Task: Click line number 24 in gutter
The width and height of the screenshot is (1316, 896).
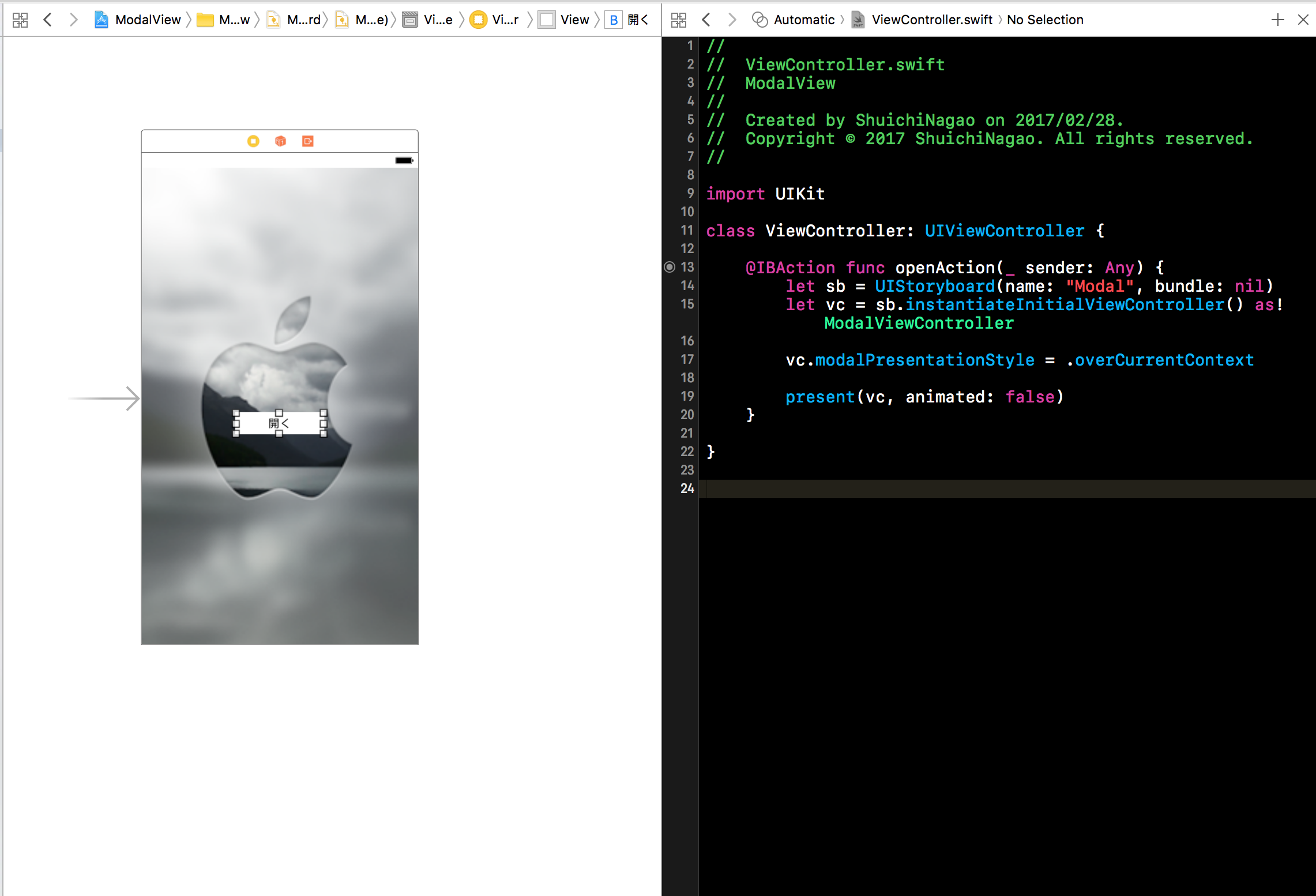Action: 687,488
